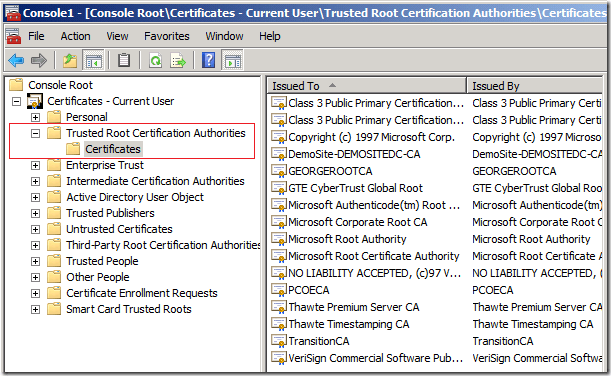Click PCOECA in Issued By column

point(493,290)
